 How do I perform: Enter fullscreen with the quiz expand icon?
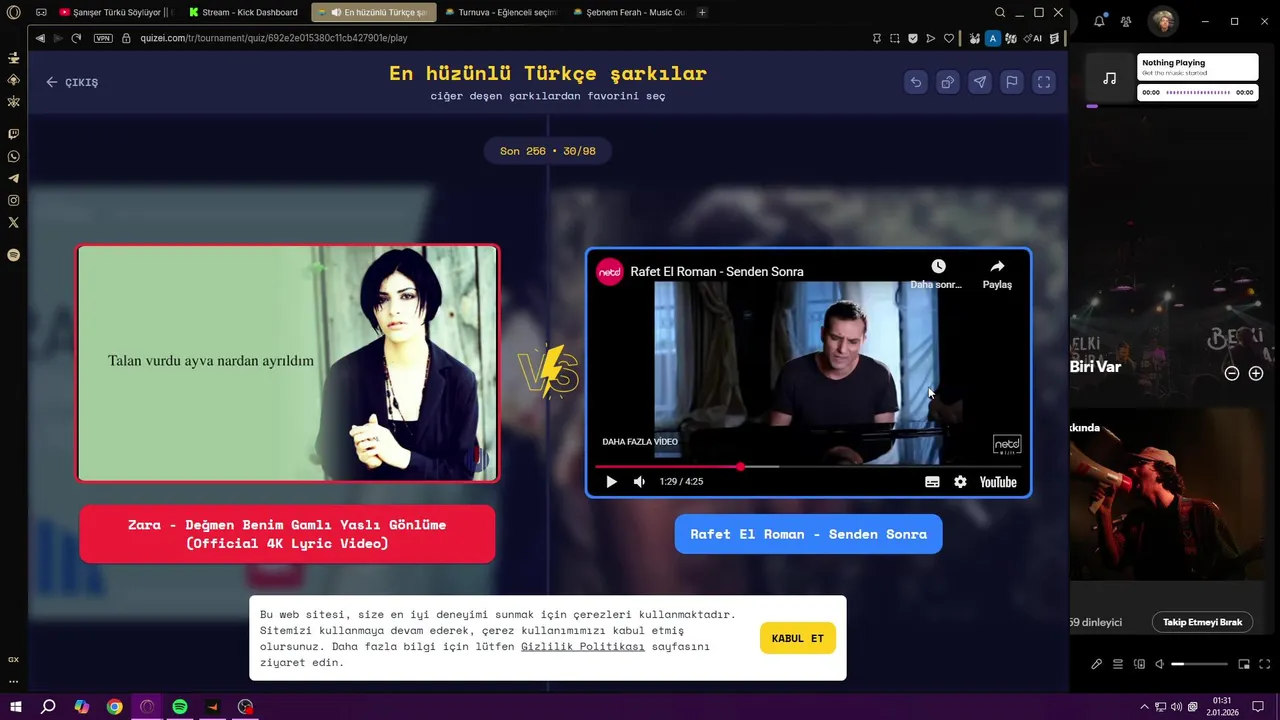tap(1044, 83)
